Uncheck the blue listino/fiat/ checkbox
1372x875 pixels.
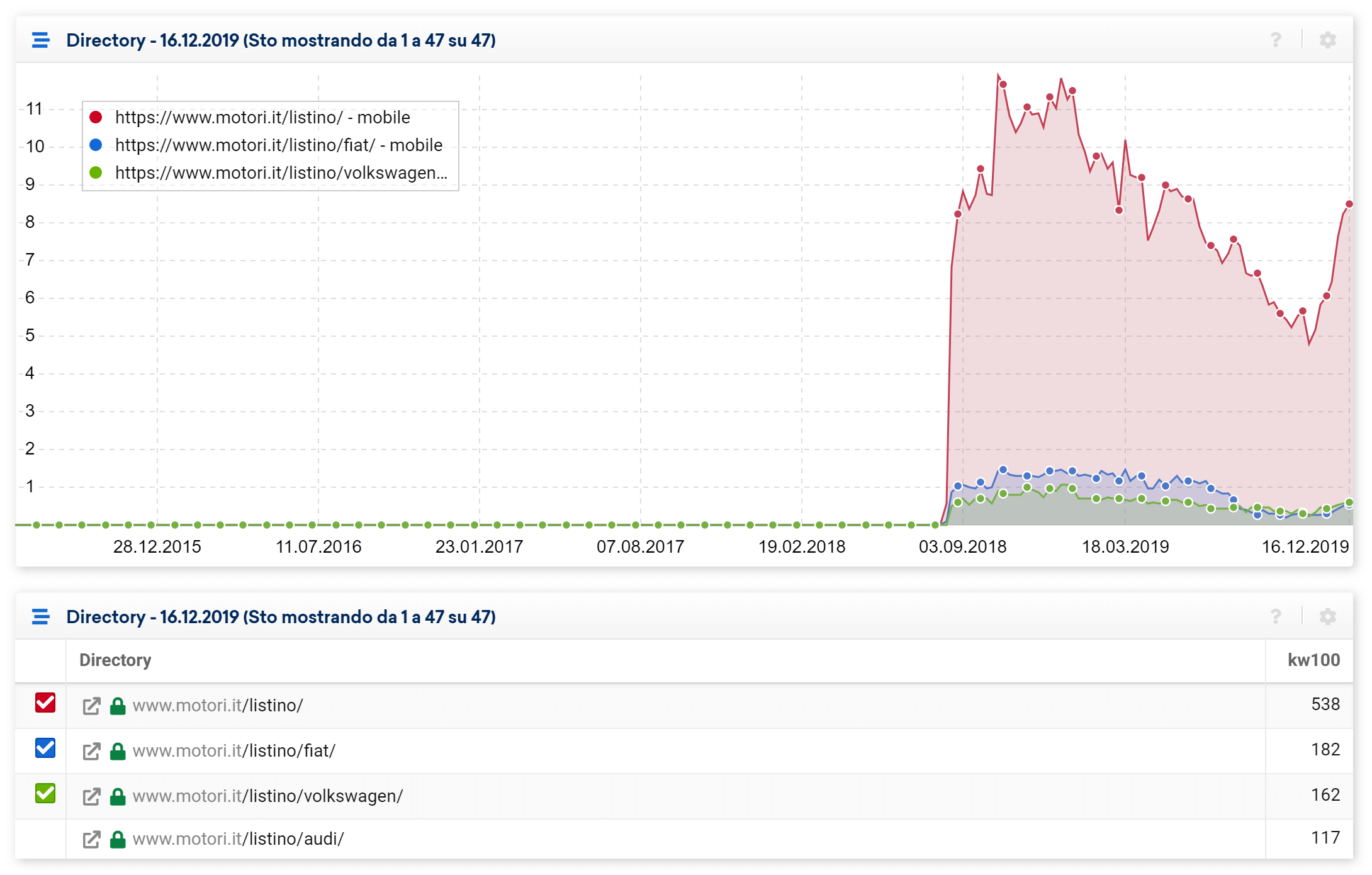pos(45,748)
